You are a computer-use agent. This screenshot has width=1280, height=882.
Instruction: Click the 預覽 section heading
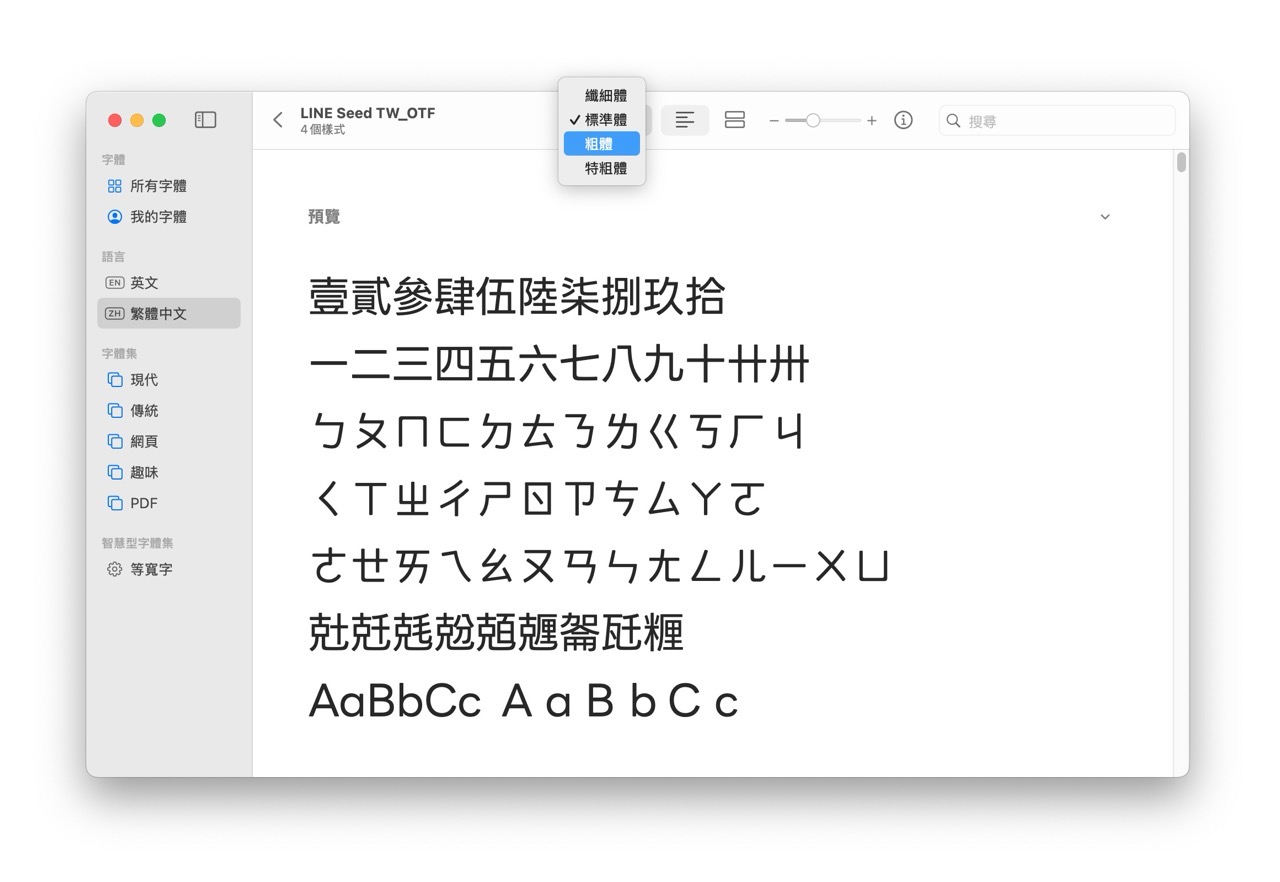coord(324,217)
